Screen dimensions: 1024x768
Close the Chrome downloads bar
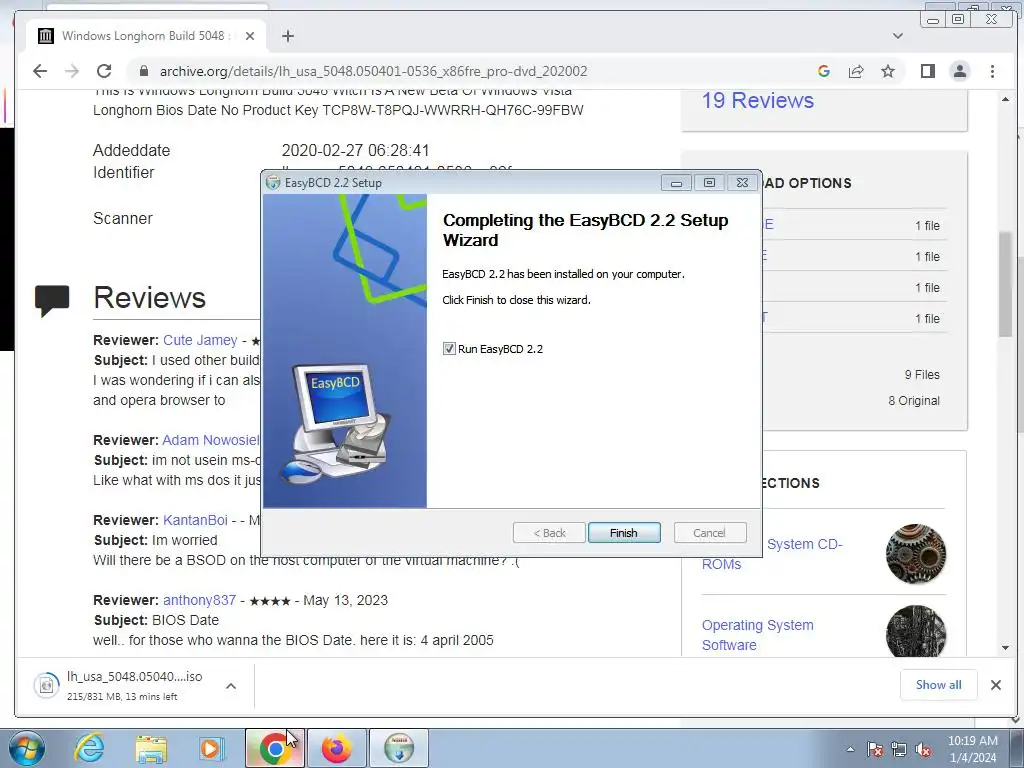pyautogui.click(x=995, y=685)
